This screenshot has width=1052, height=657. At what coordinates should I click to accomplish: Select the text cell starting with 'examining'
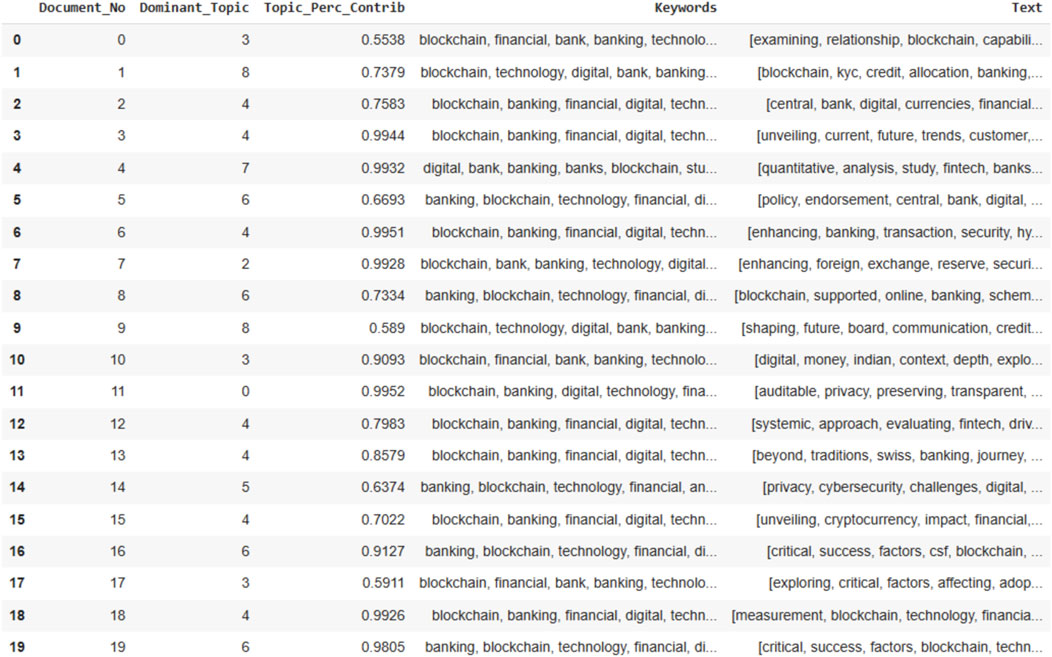tap(896, 40)
